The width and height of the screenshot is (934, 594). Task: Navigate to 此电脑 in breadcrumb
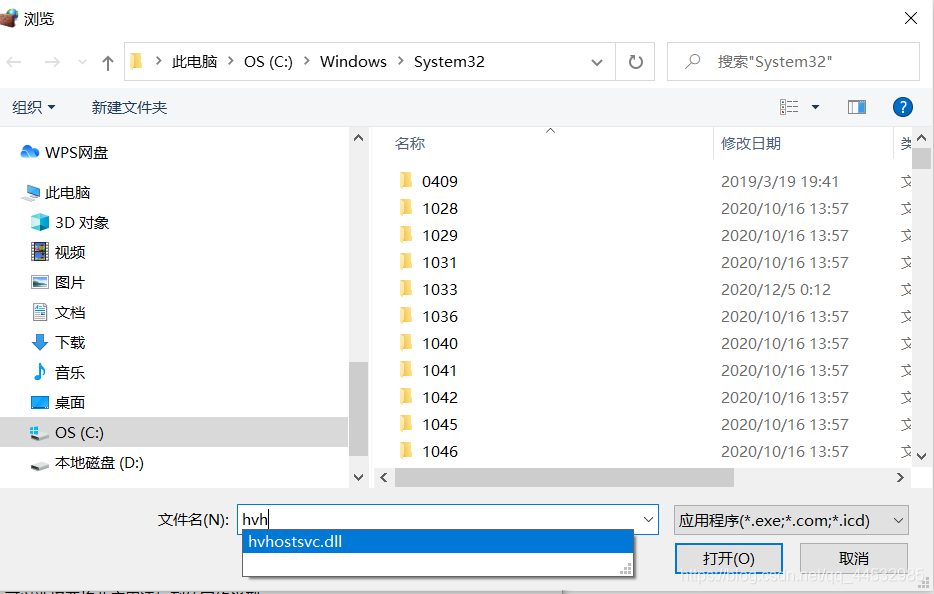194,62
